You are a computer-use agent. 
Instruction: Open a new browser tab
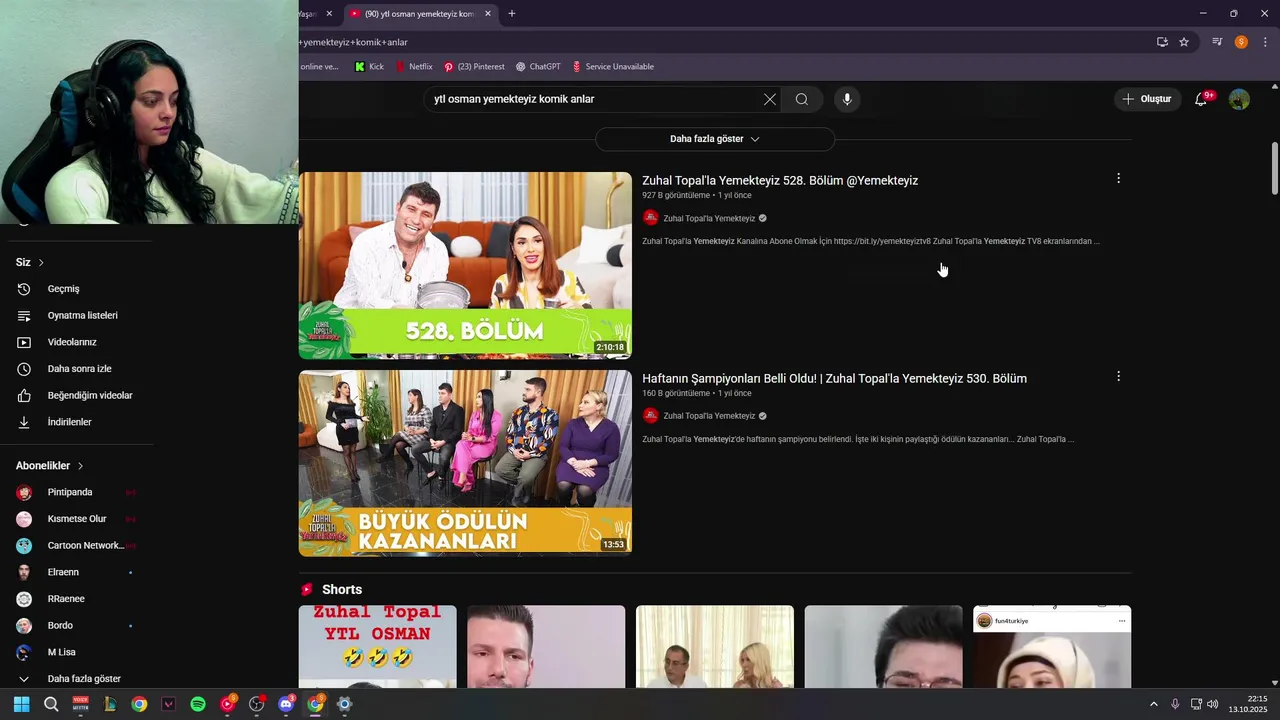click(x=512, y=14)
